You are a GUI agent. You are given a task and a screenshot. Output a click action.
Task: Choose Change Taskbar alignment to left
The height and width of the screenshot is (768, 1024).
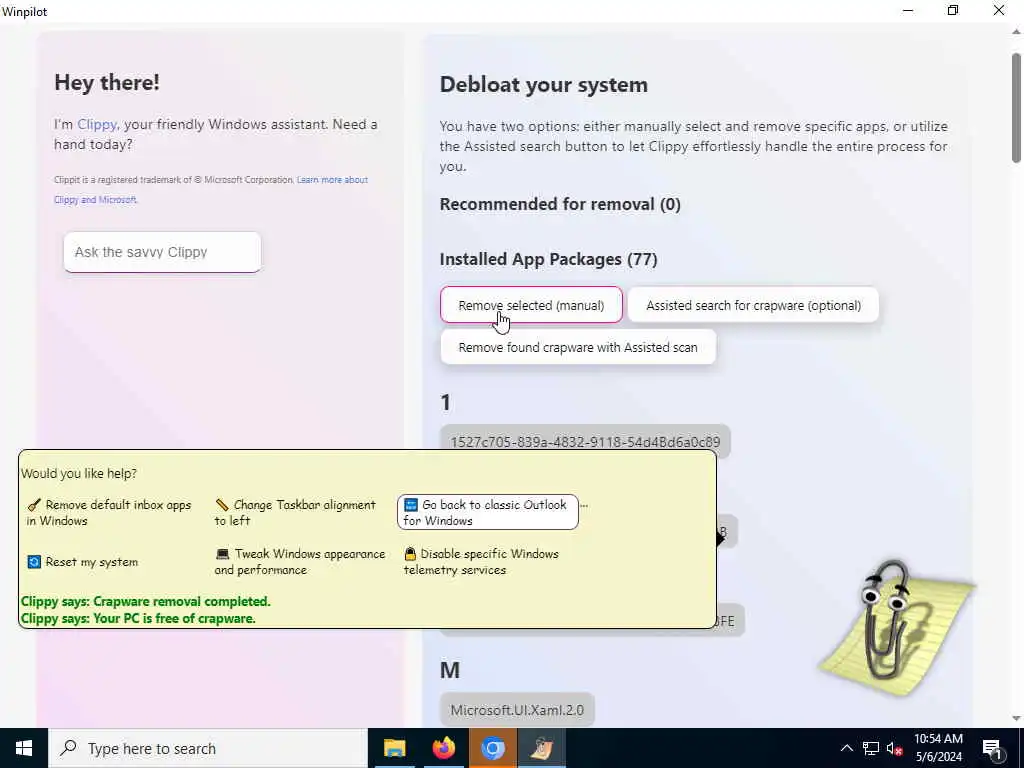(x=296, y=513)
